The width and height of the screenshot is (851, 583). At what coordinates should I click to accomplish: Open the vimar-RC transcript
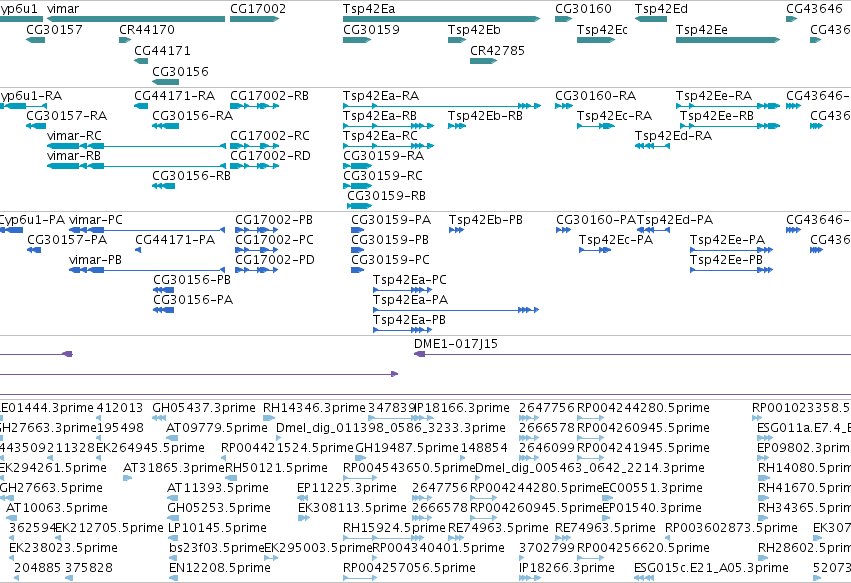(x=136, y=146)
